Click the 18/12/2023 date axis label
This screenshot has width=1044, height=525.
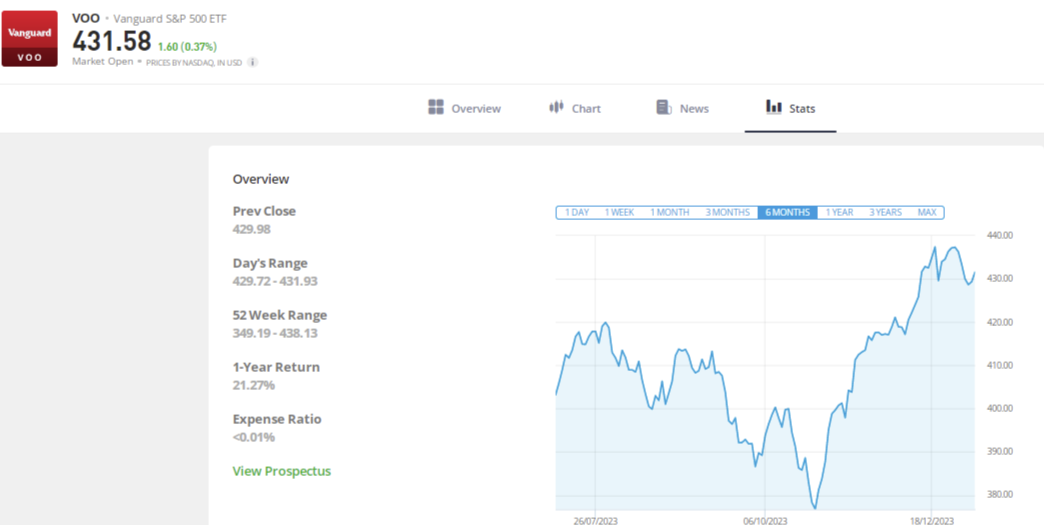pos(931,520)
